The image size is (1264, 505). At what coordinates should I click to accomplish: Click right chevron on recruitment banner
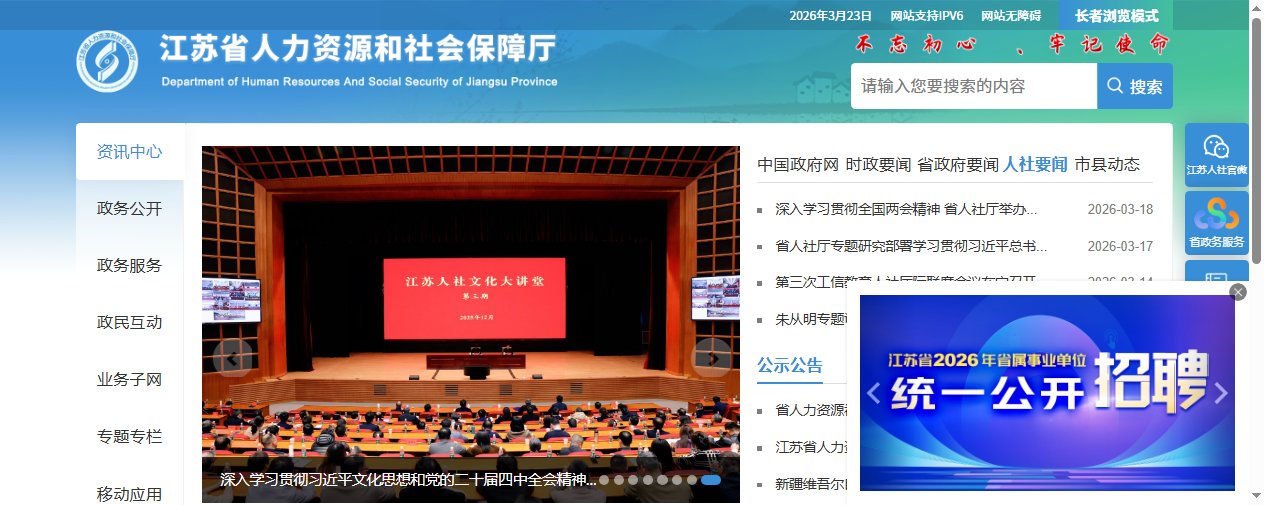1220,393
